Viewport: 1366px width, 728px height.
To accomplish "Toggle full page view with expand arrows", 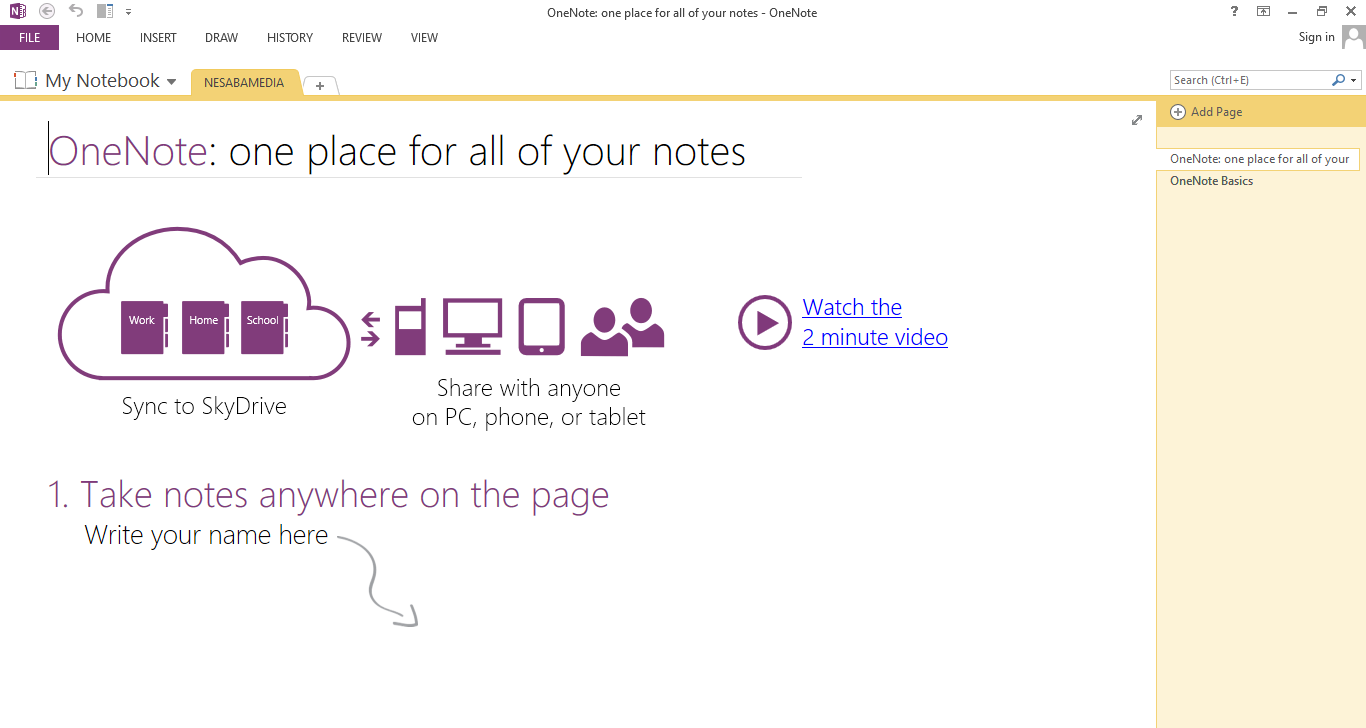I will pyautogui.click(x=1136, y=120).
